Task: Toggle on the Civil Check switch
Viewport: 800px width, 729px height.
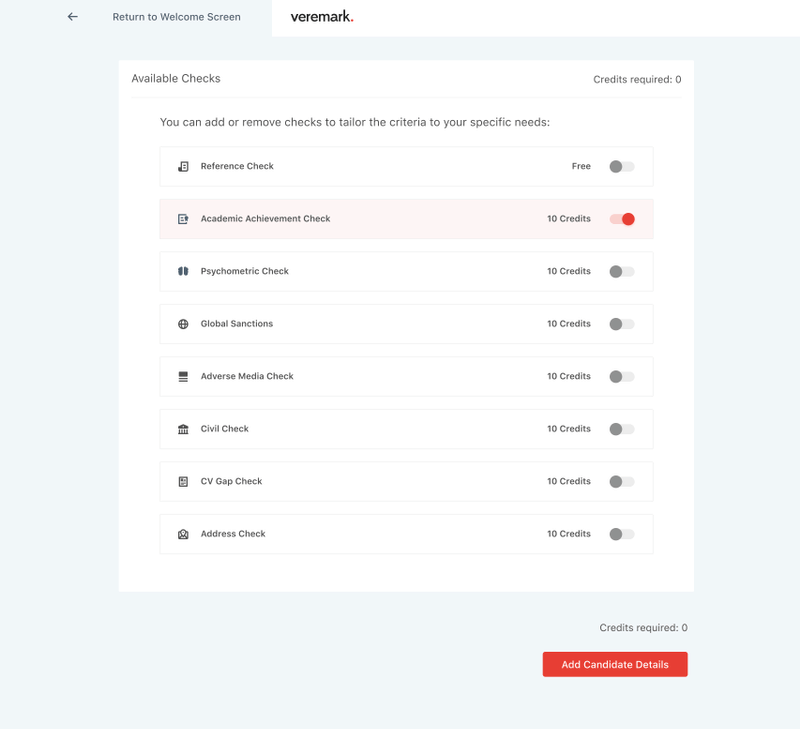Action: (621, 429)
